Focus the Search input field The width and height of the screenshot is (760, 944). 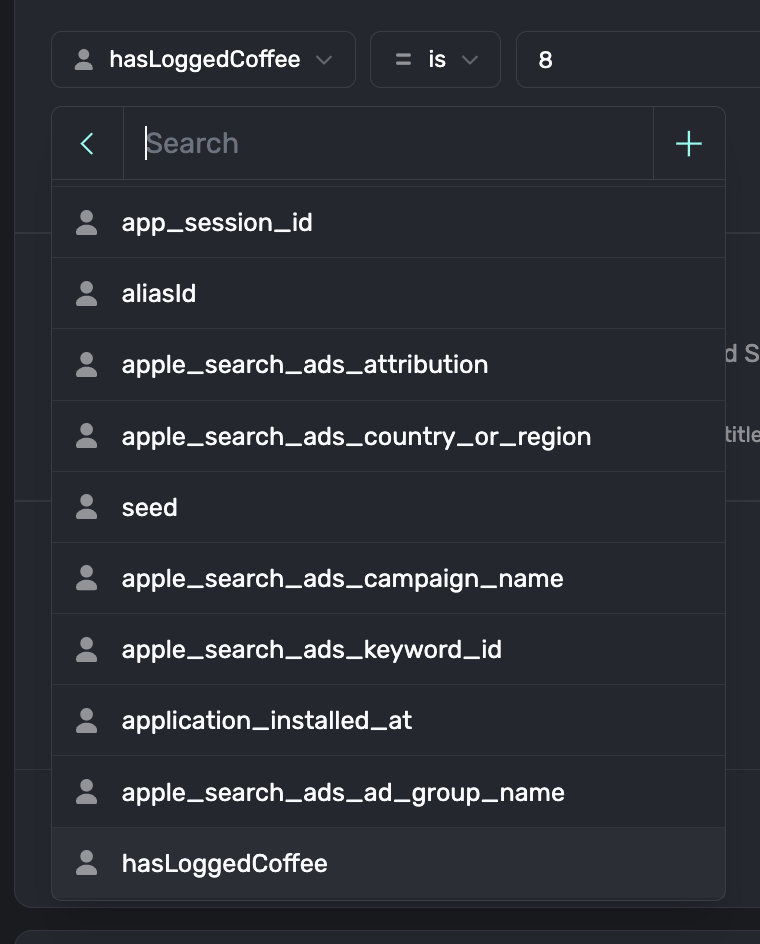390,144
